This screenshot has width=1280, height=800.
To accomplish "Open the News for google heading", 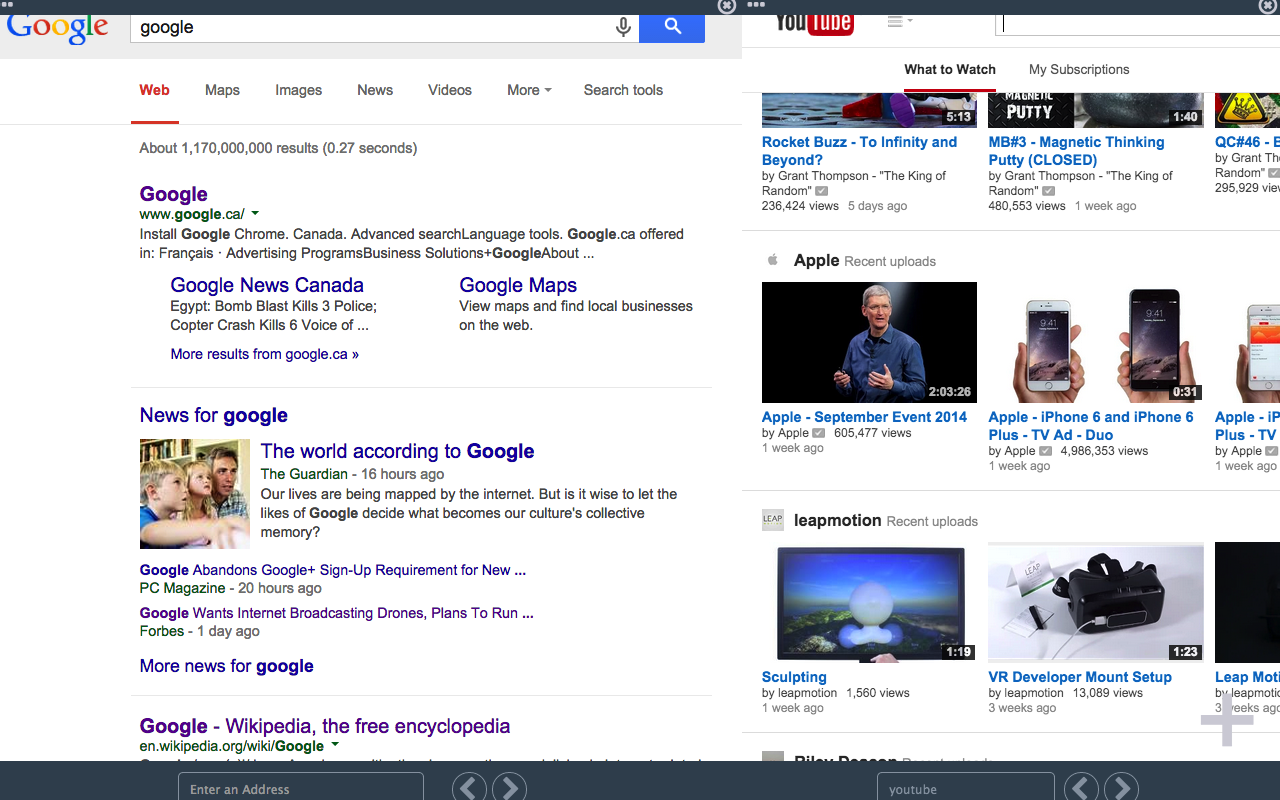I will coord(214,415).
